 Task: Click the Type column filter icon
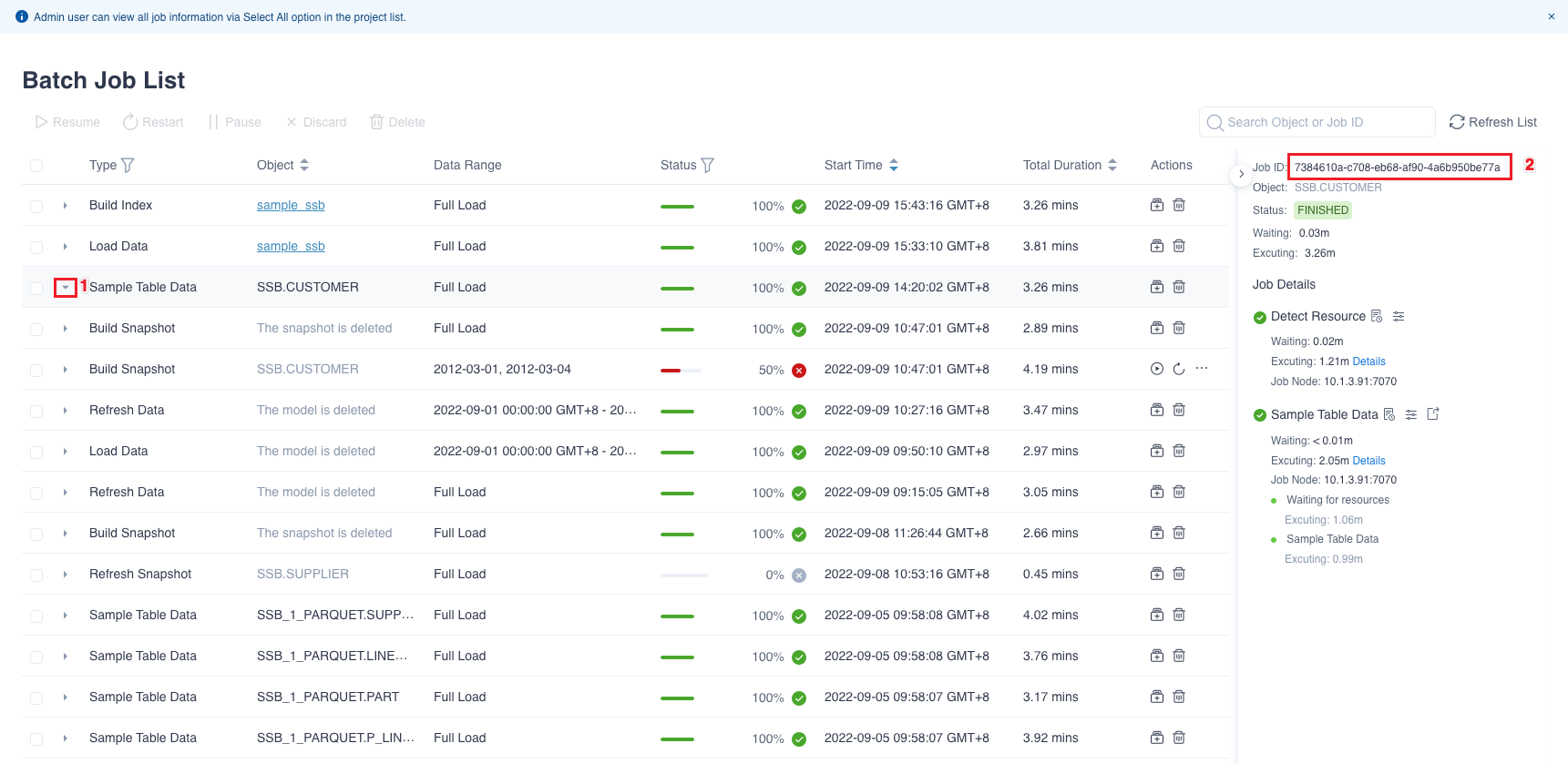click(x=128, y=165)
